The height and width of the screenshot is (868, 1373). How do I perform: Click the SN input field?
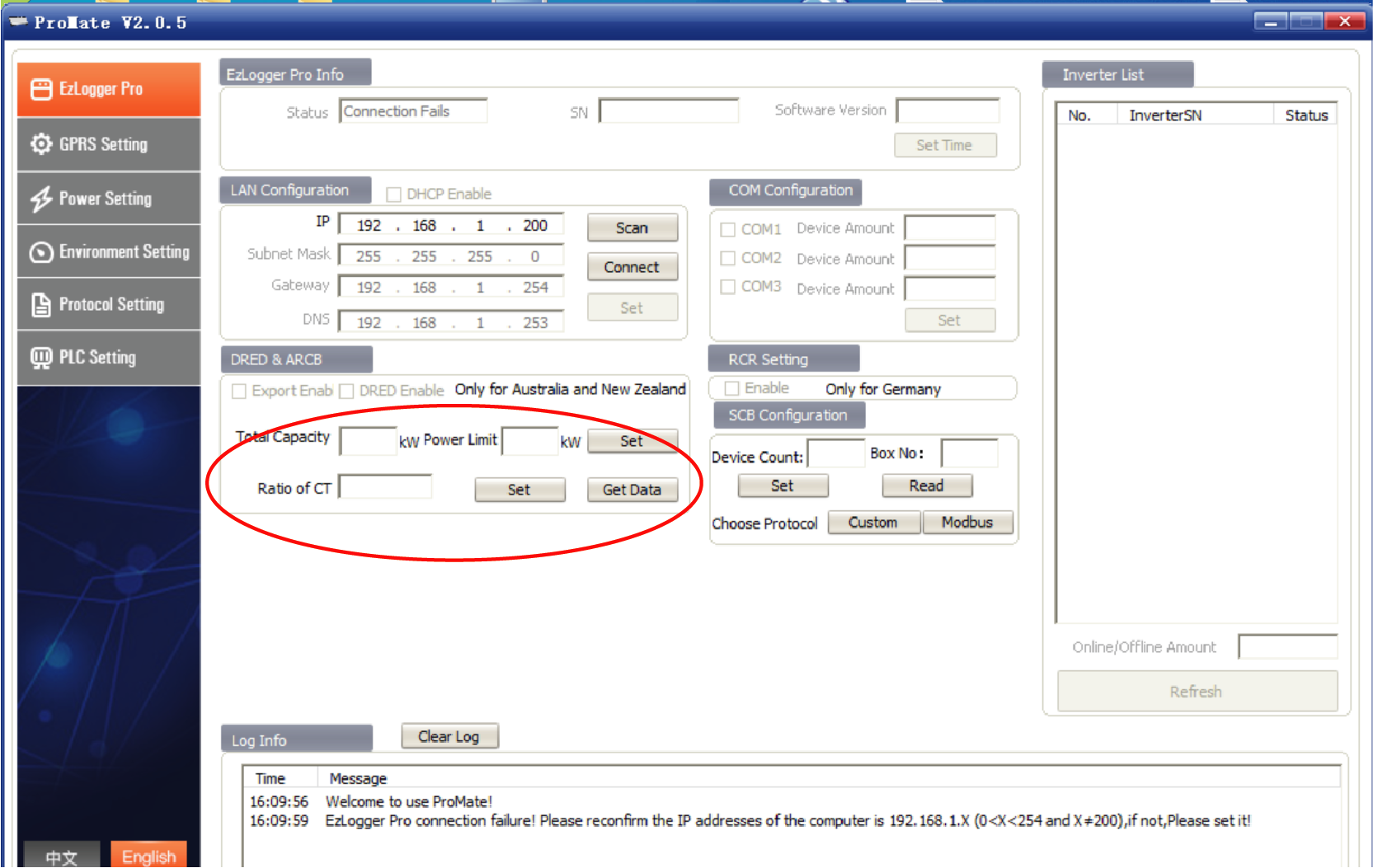[x=669, y=111]
